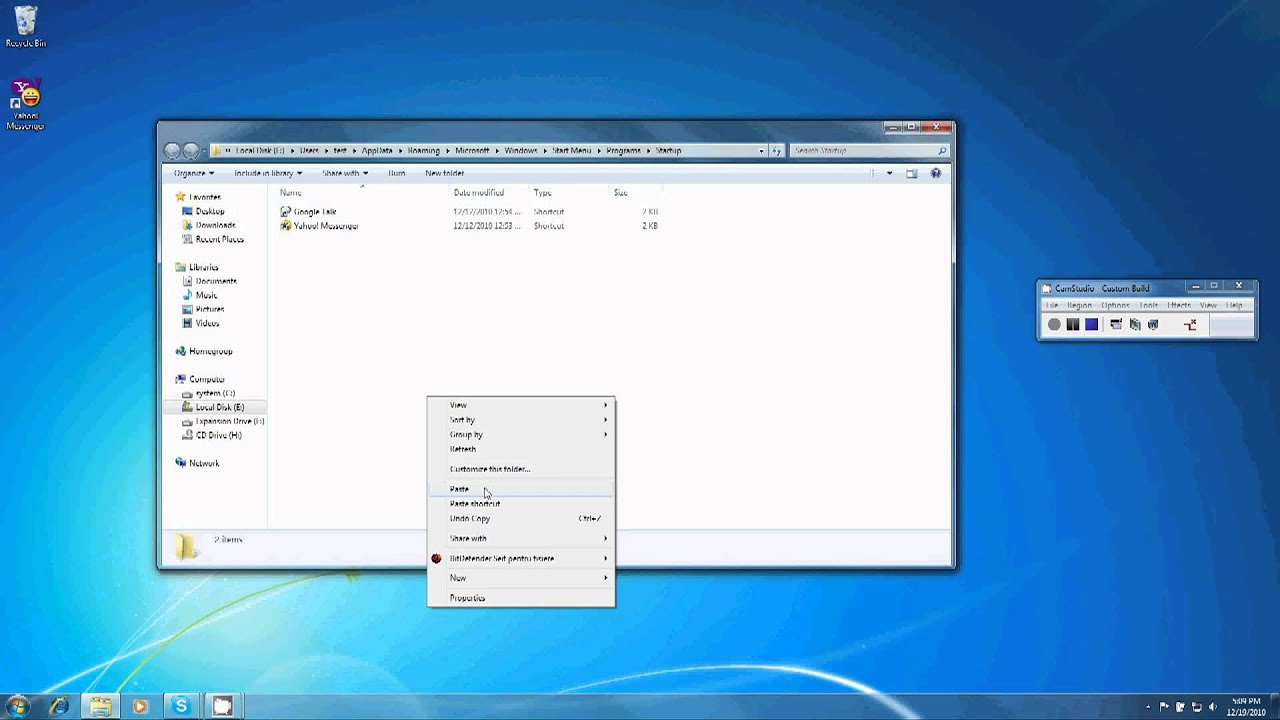Select the Google Talk shortcut
1280x720 pixels.
(x=315, y=212)
